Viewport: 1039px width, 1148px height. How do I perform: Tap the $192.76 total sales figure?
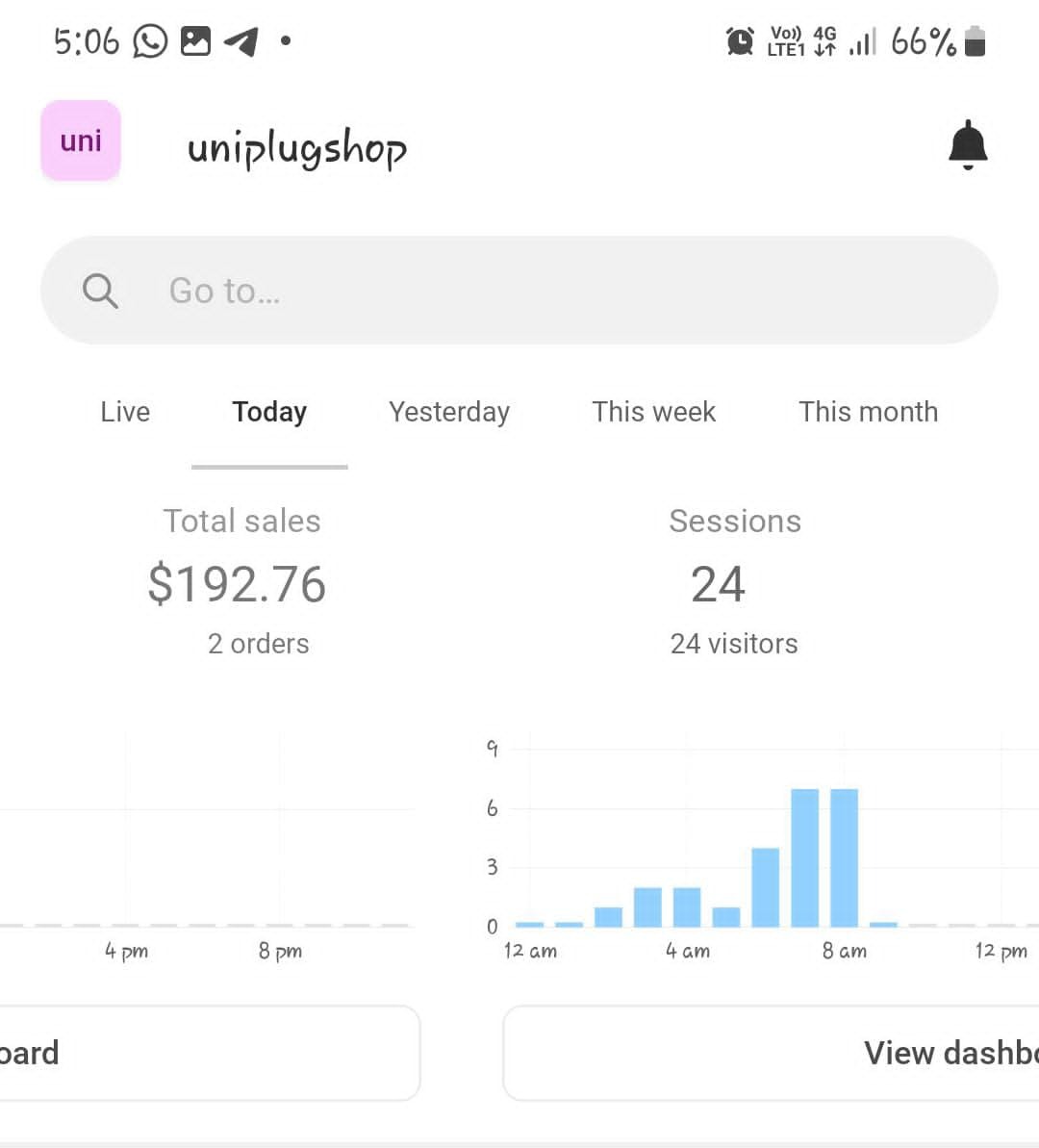(x=238, y=584)
